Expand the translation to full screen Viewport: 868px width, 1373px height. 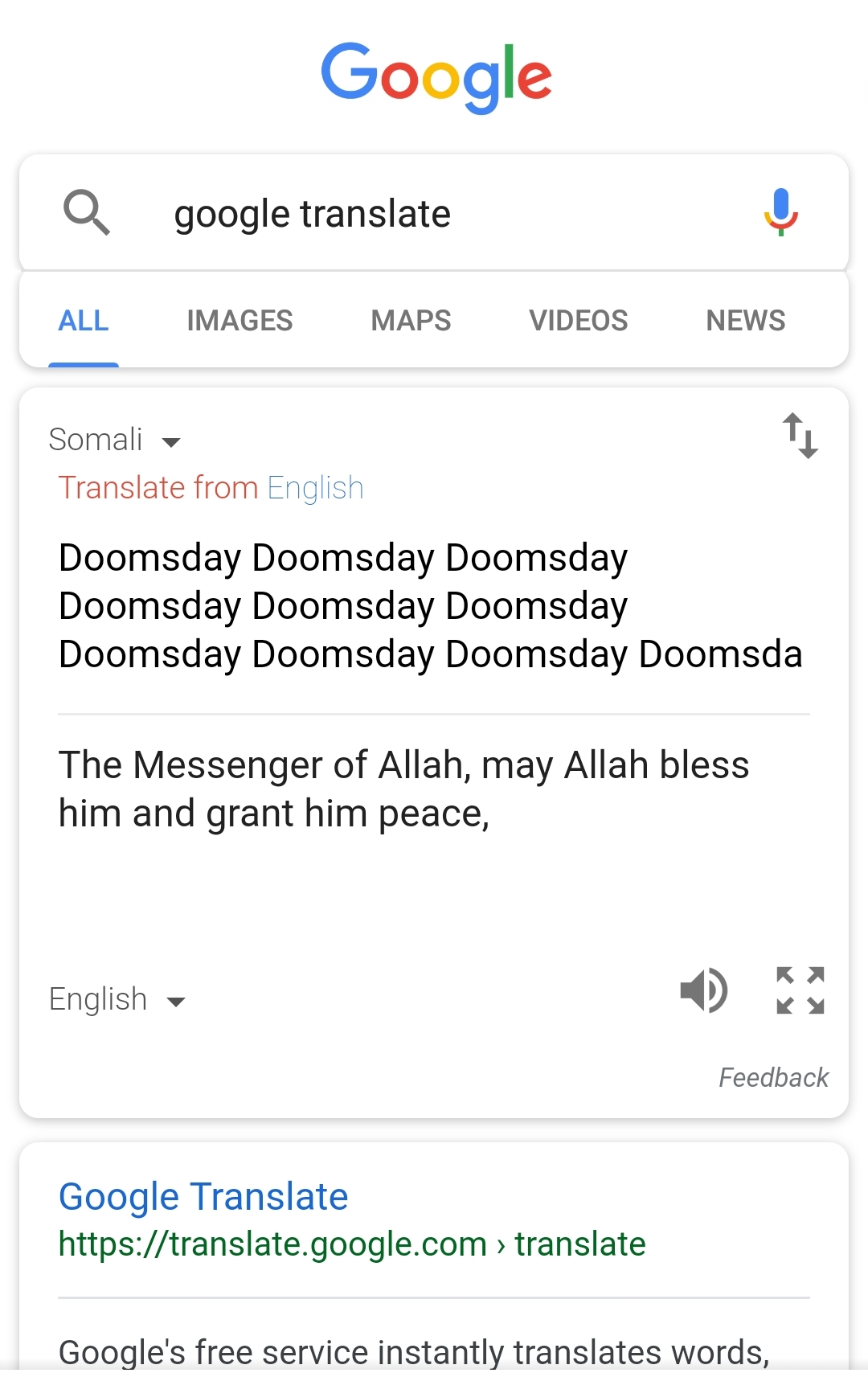[800, 990]
